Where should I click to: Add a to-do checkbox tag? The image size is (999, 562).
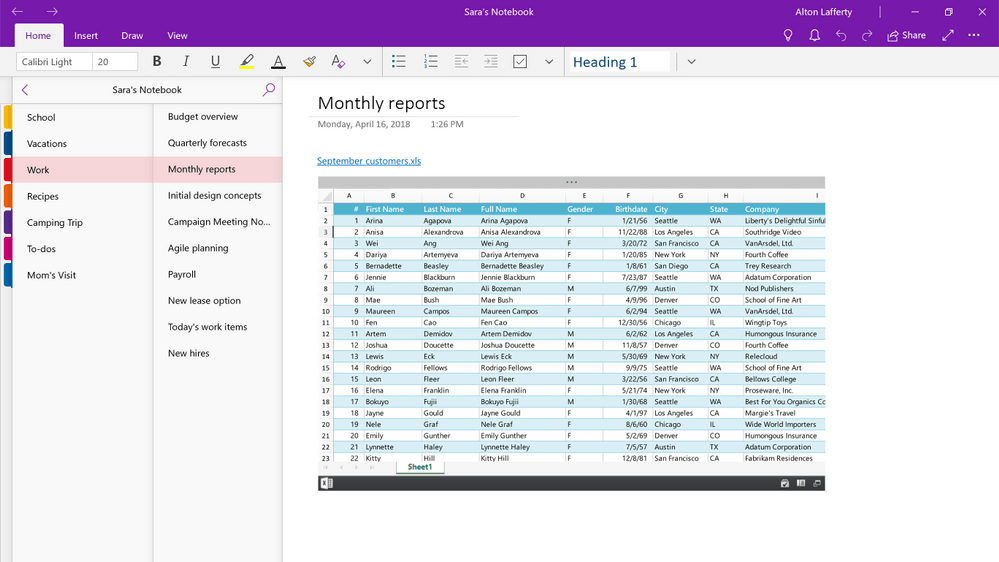pos(520,61)
